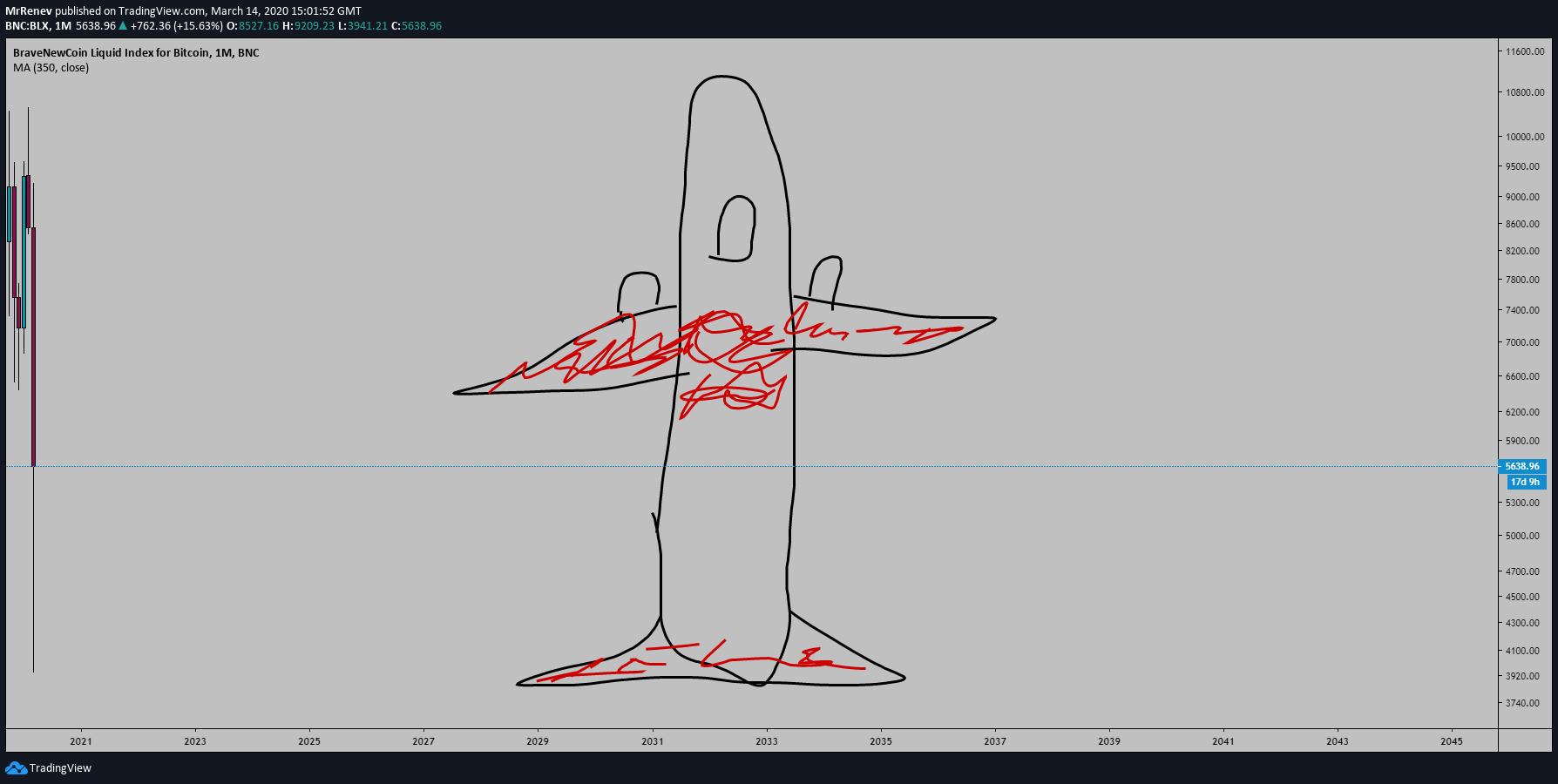
Task: Click the Open value 8527.16 in the header
Action: coord(259,26)
